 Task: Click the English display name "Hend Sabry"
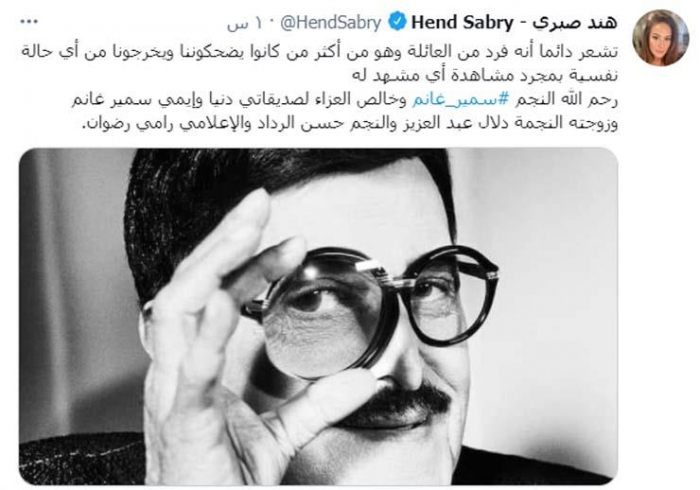pyautogui.click(x=462, y=22)
